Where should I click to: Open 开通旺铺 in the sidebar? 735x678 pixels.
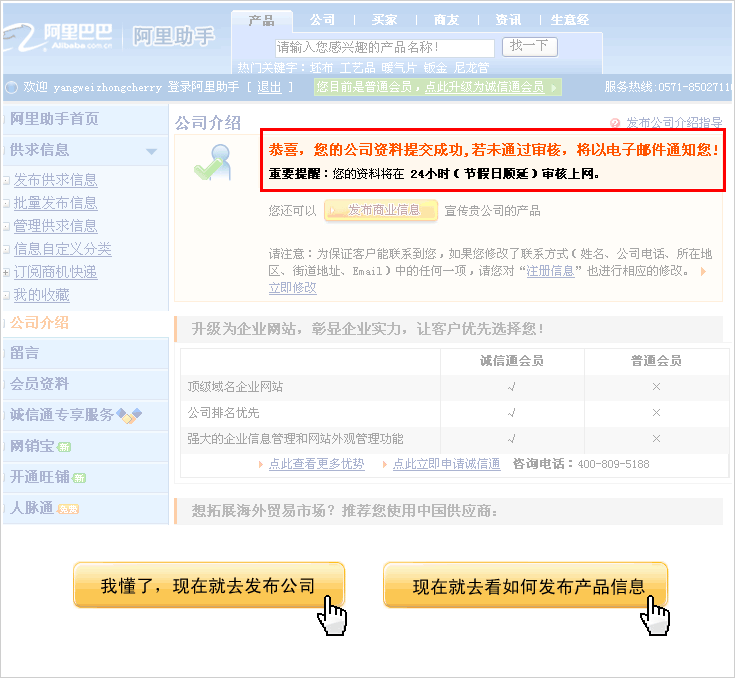pyautogui.click(x=39, y=477)
